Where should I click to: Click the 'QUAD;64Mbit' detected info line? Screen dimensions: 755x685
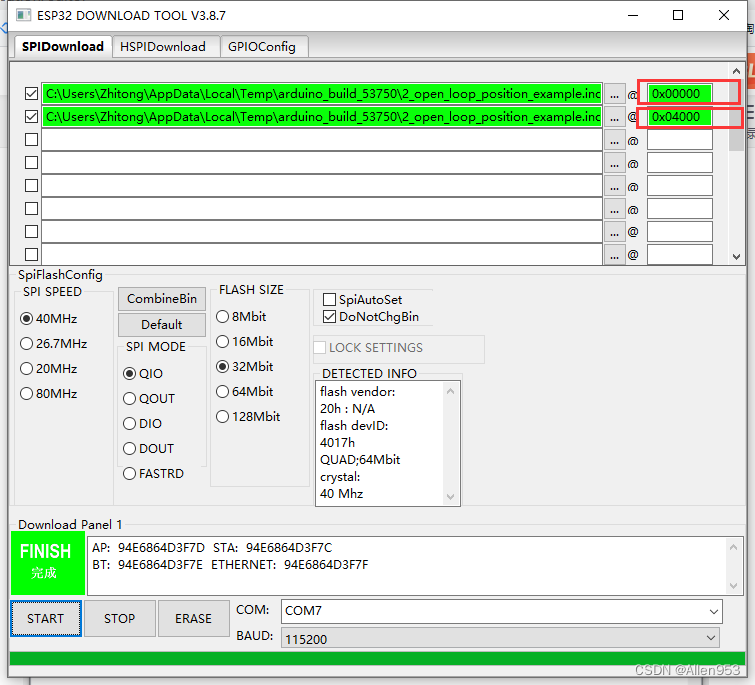[360, 460]
